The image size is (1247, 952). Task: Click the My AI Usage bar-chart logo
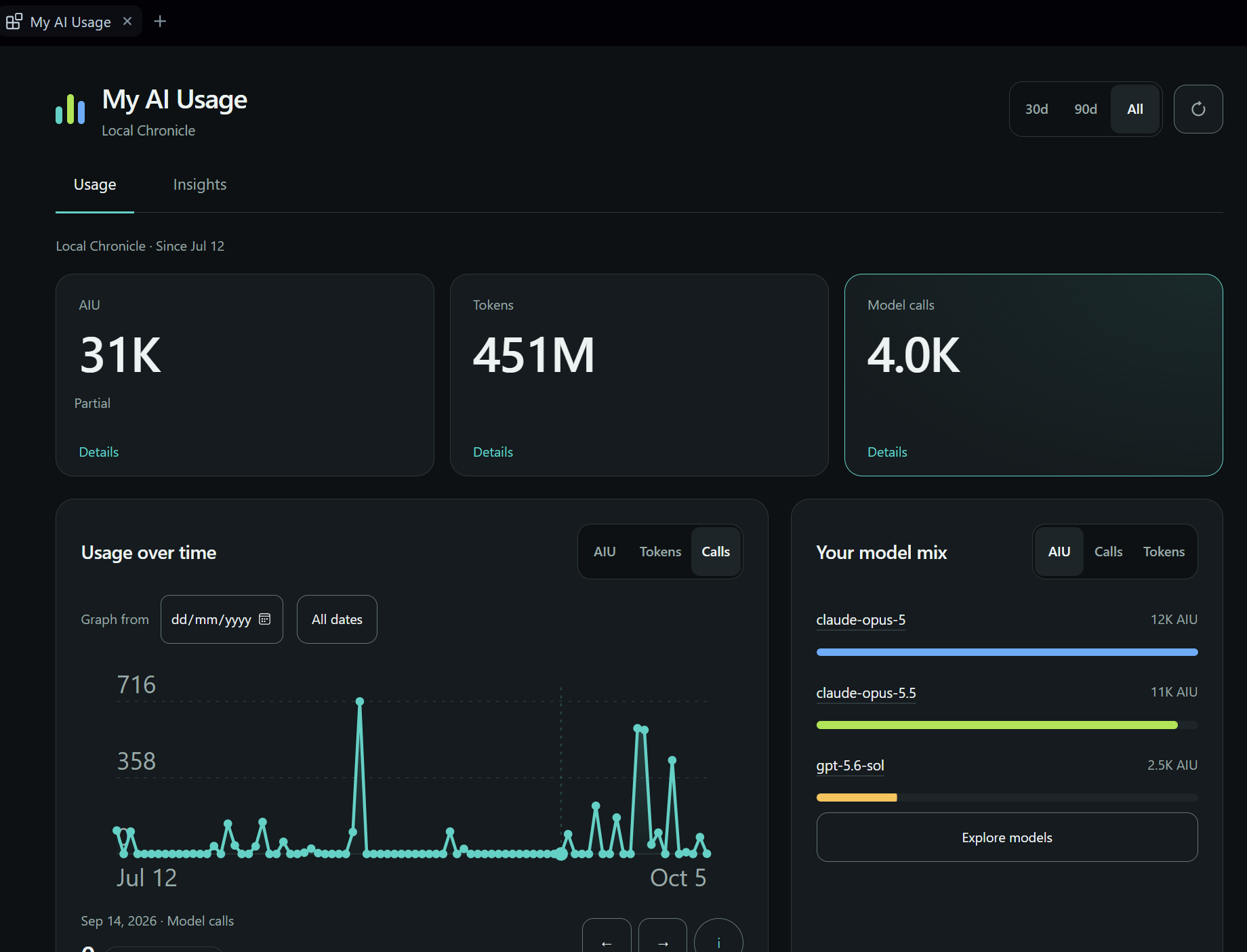point(70,109)
